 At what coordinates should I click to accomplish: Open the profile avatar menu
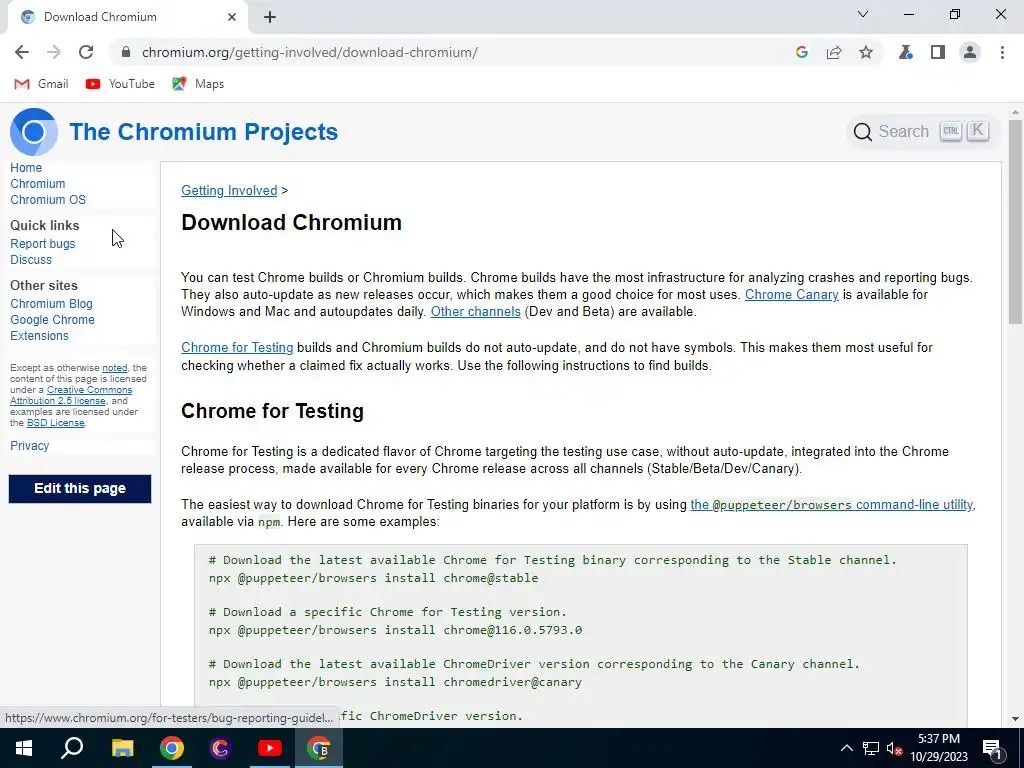pyautogui.click(x=970, y=52)
